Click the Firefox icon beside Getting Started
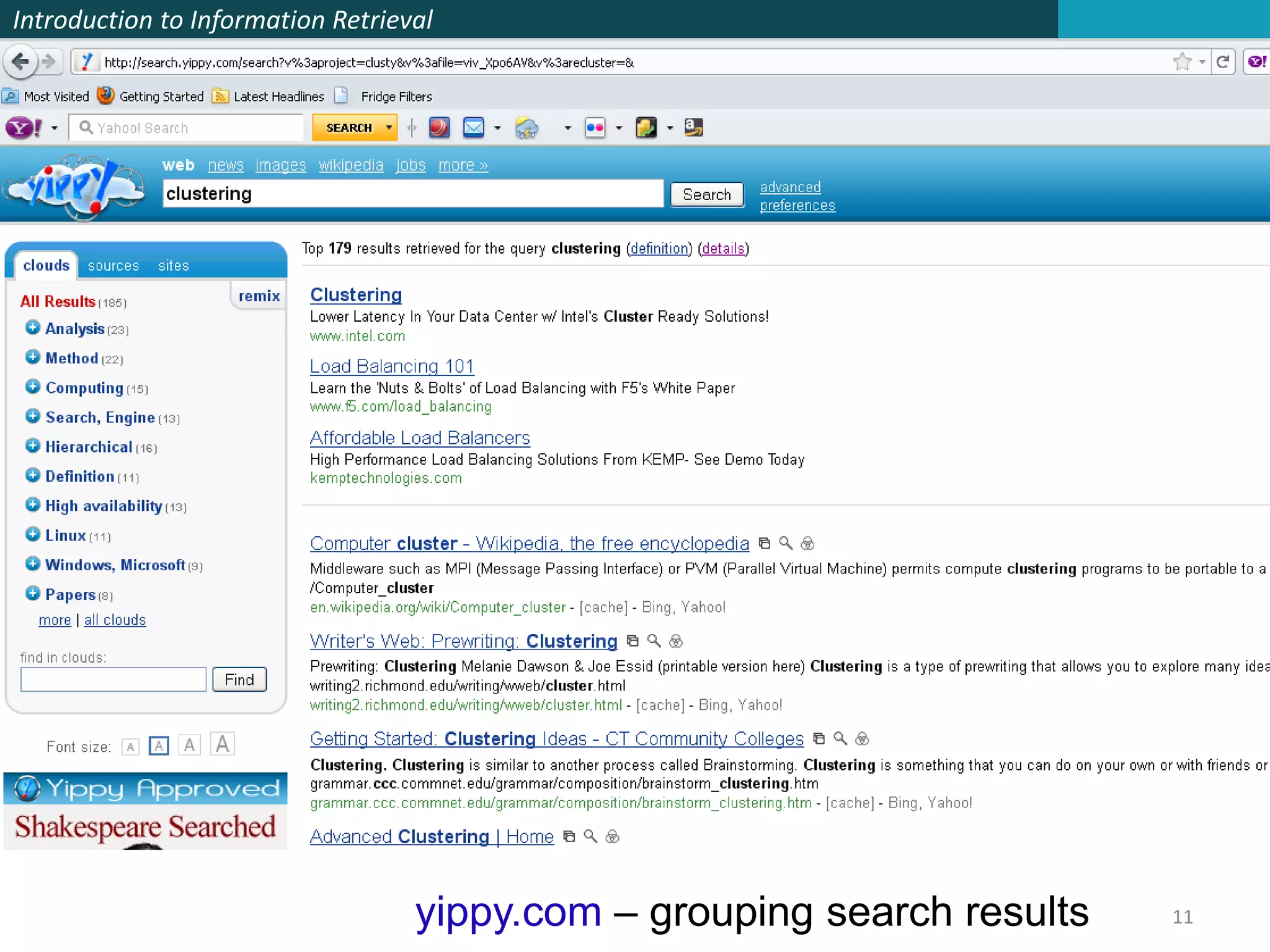The width and height of the screenshot is (1270, 952). [x=105, y=95]
